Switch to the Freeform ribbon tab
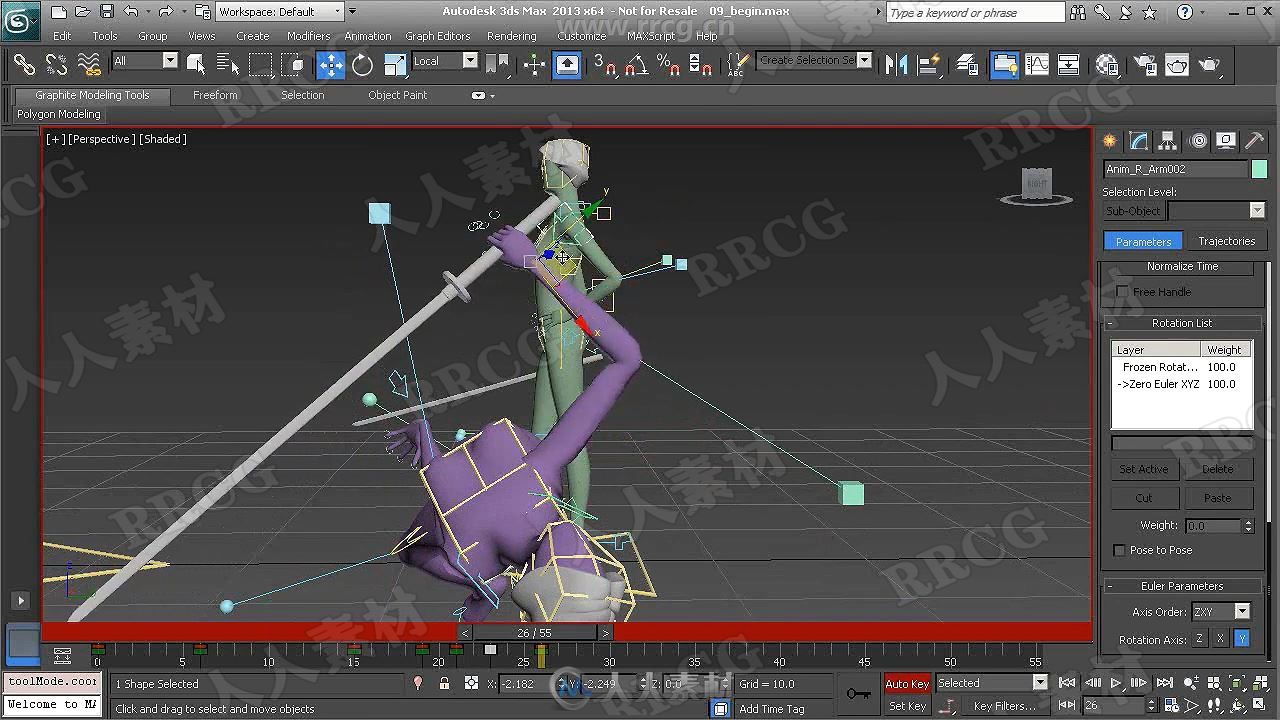The height and width of the screenshot is (720, 1280). pos(215,95)
